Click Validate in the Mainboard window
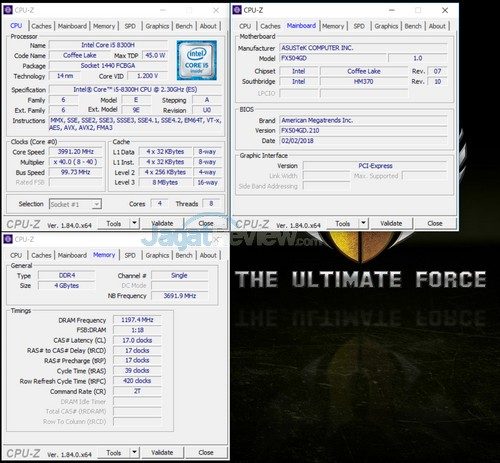The height and width of the screenshot is (463, 500). (391, 223)
